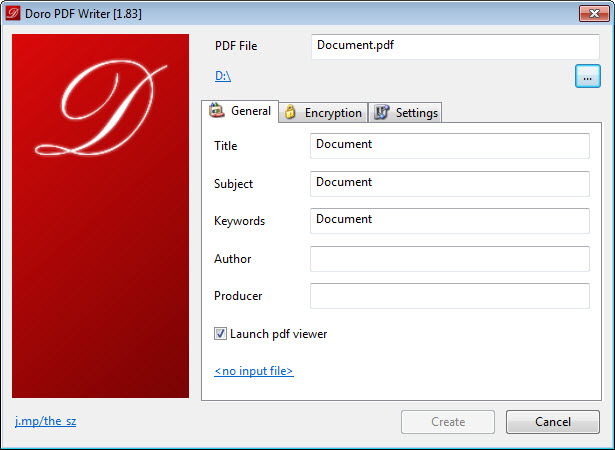The image size is (615, 450).
Task: Click the PDF File label
Action: 236,46
